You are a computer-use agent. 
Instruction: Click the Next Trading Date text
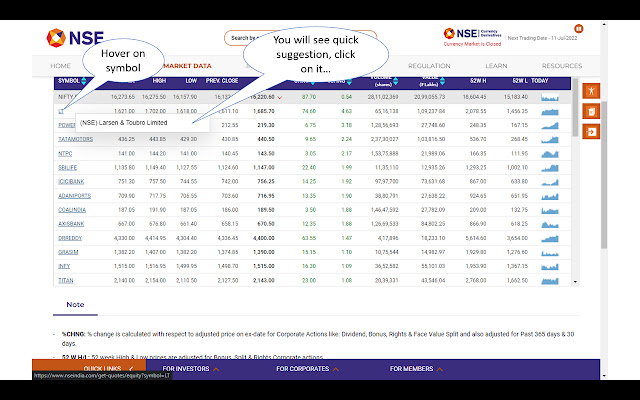pos(542,38)
